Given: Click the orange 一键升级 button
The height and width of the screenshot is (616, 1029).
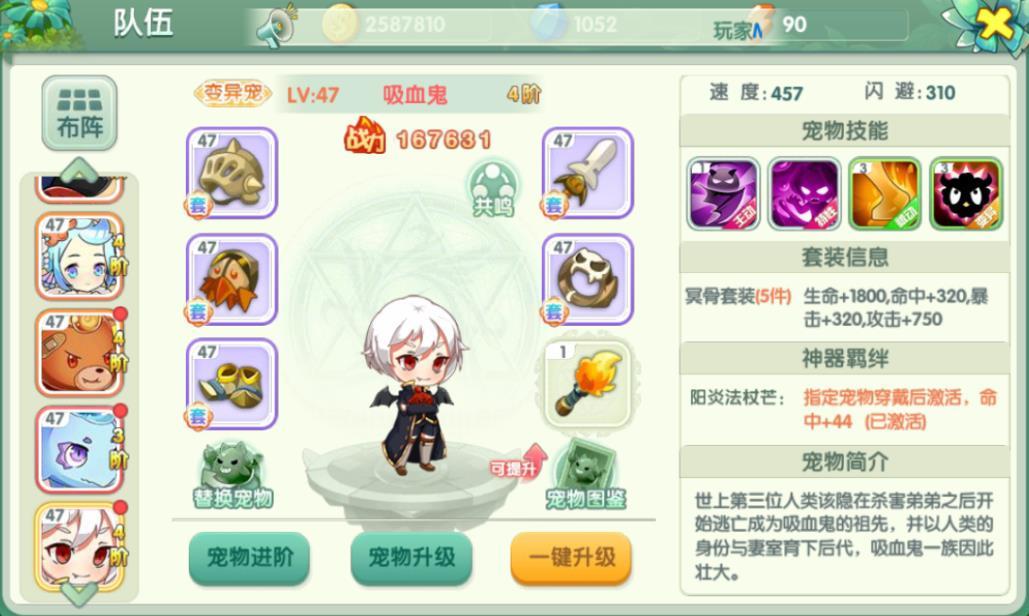Looking at the screenshot, I should [x=571, y=558].
